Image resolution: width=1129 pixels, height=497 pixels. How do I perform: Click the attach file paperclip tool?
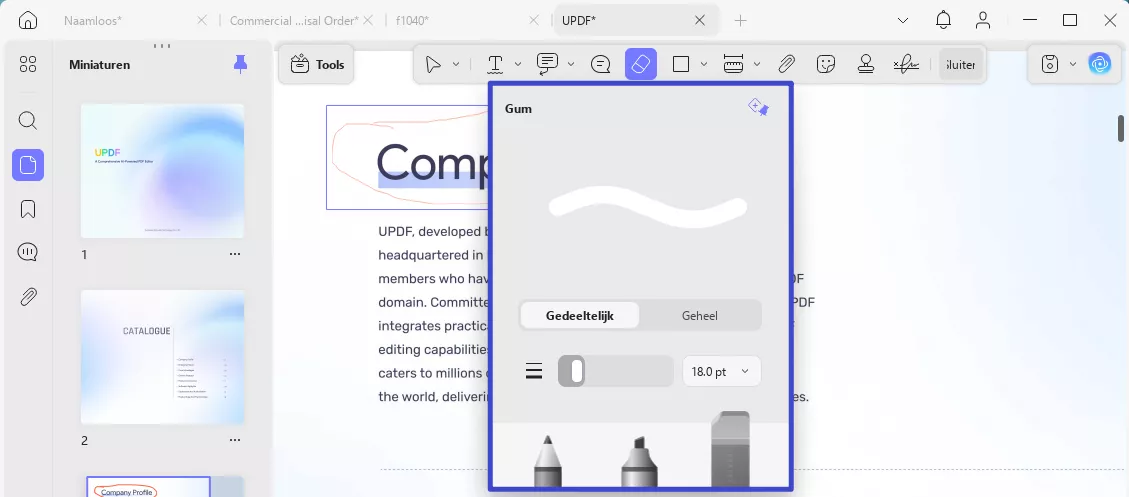786,64
